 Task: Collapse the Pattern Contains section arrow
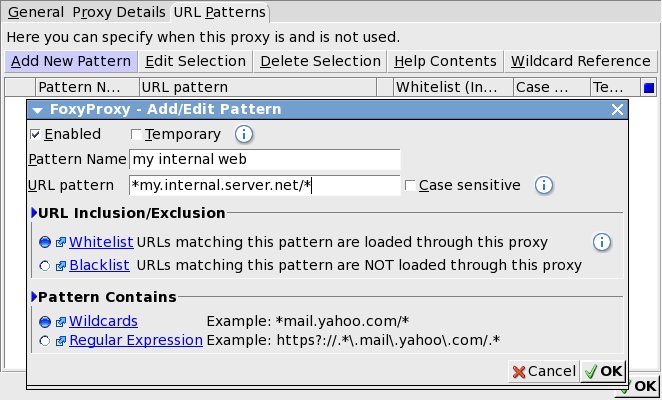(34, 297)
